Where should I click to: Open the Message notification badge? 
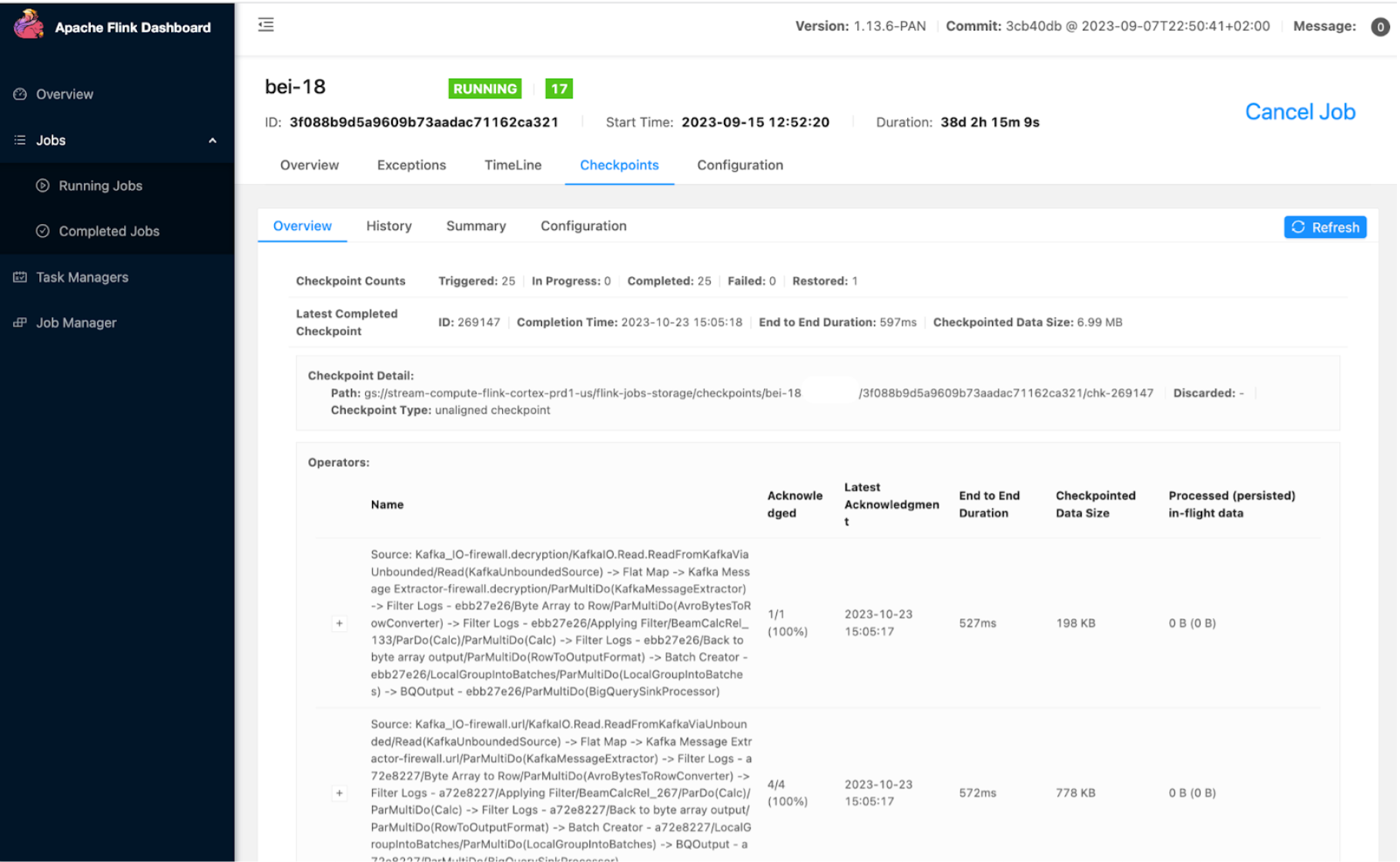click(1381, 26)
